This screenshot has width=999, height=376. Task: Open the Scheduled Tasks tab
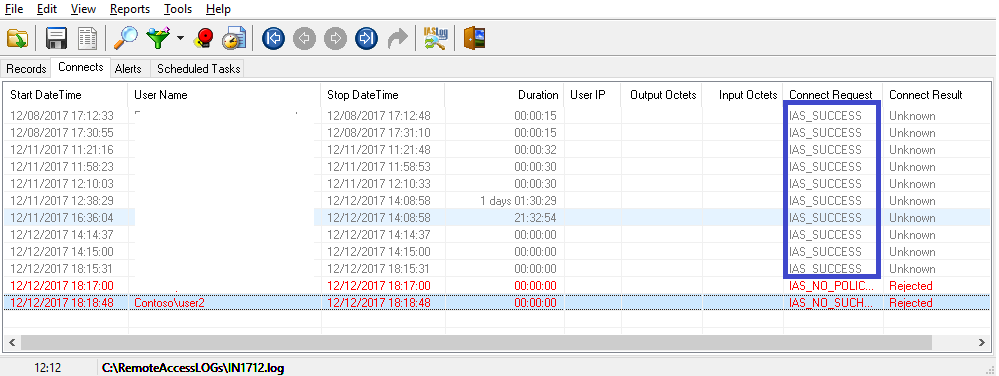coord(198,69)
